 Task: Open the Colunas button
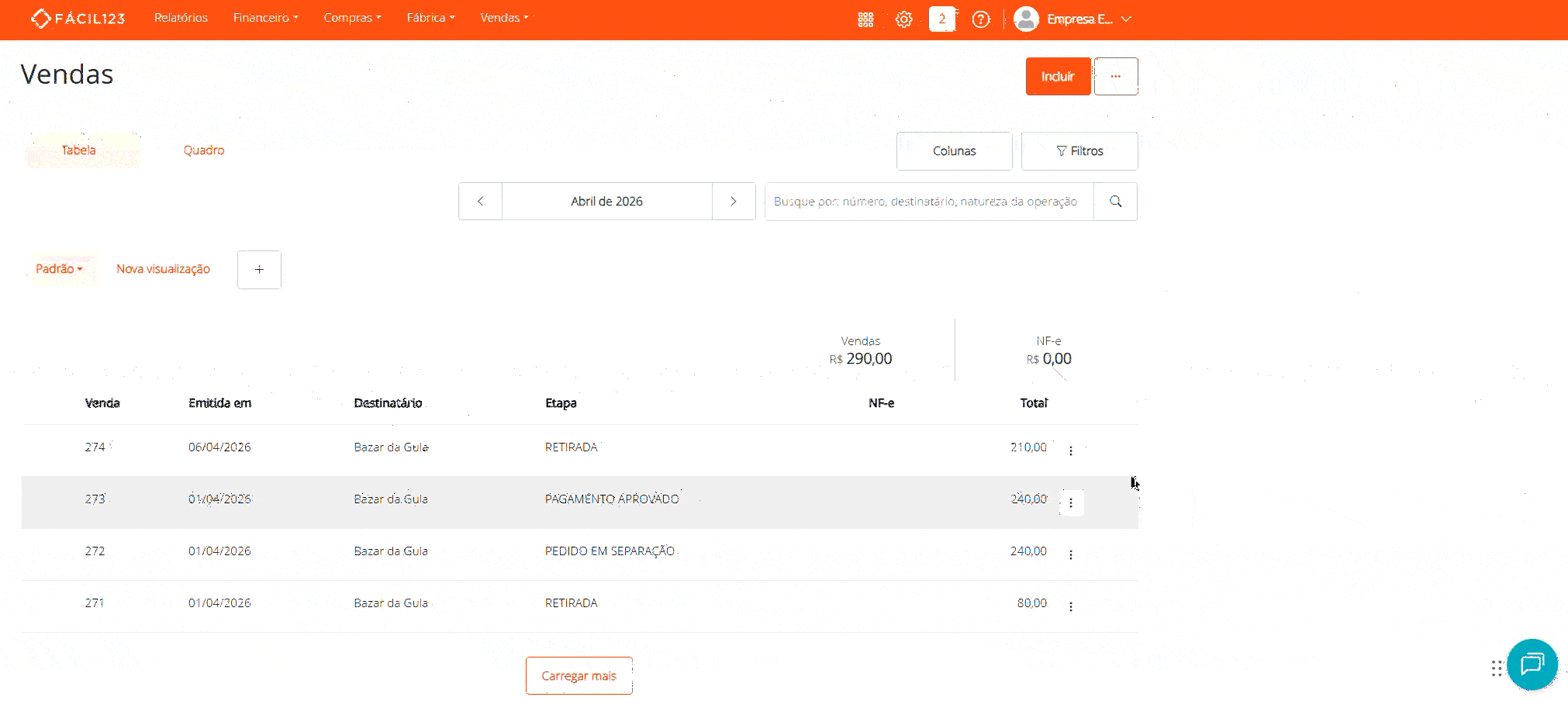click(x=955, y=151)
